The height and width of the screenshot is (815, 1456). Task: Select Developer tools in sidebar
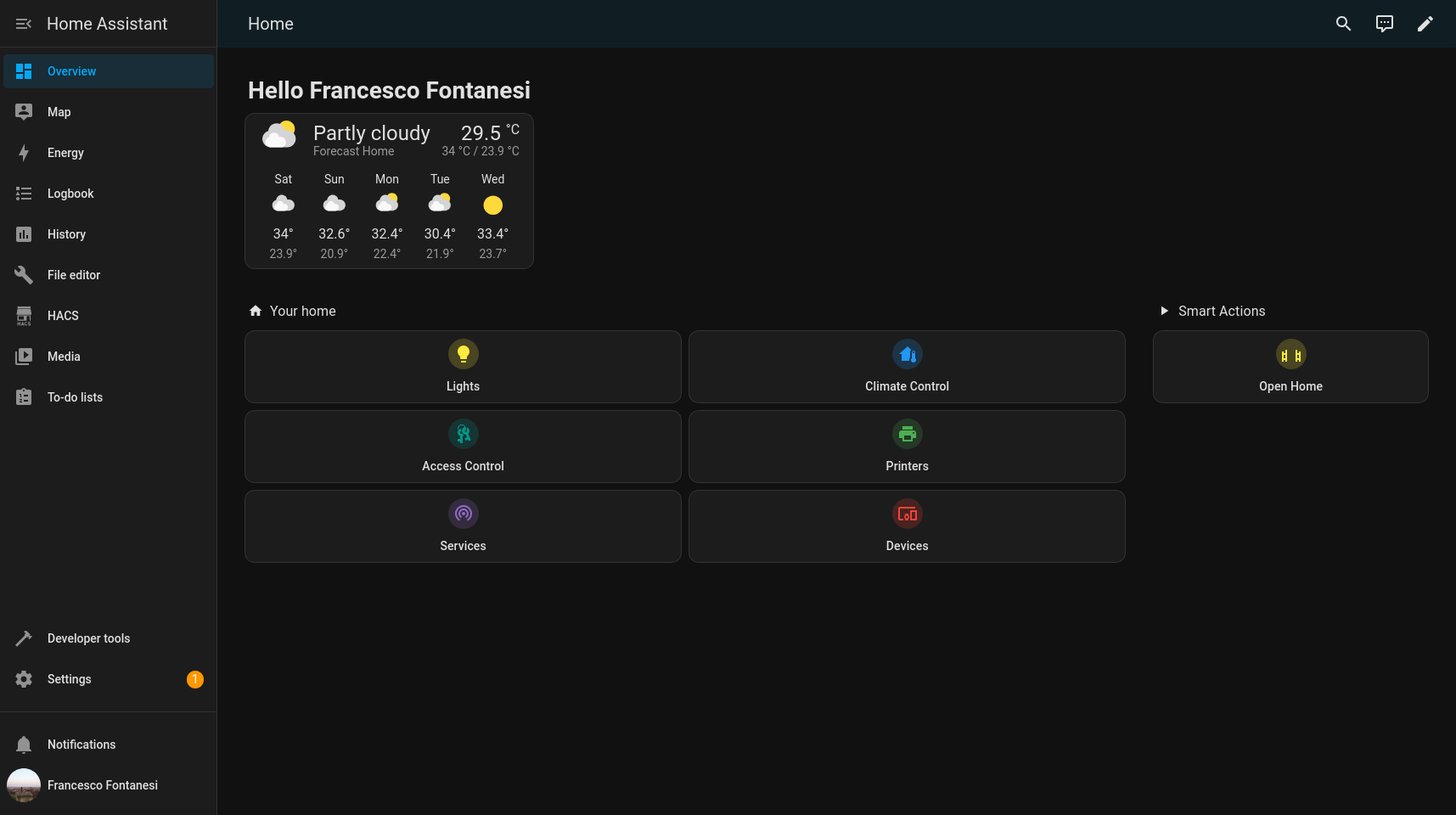pos(88,638)
